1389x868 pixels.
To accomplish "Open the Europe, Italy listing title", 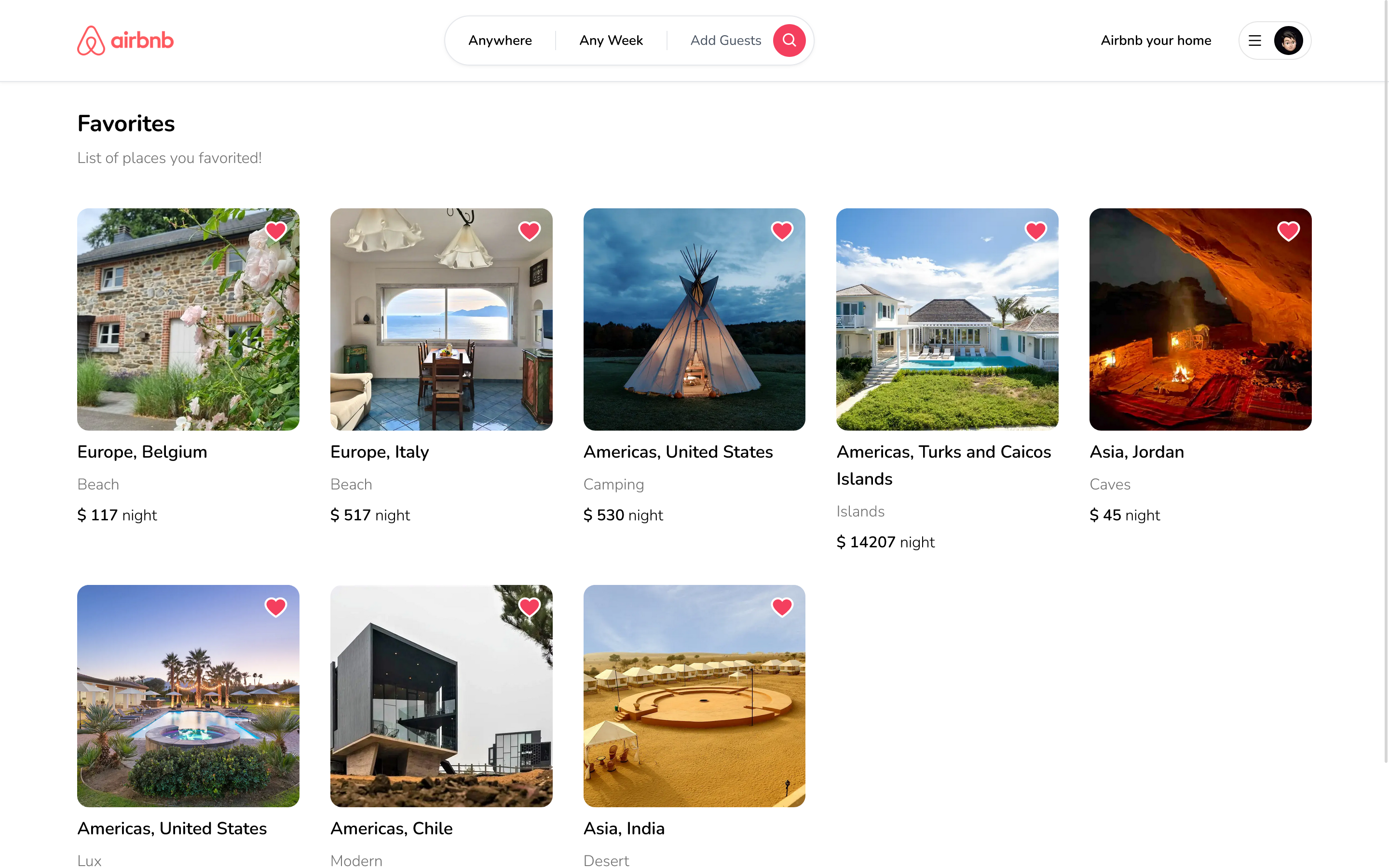I will 380,452.
